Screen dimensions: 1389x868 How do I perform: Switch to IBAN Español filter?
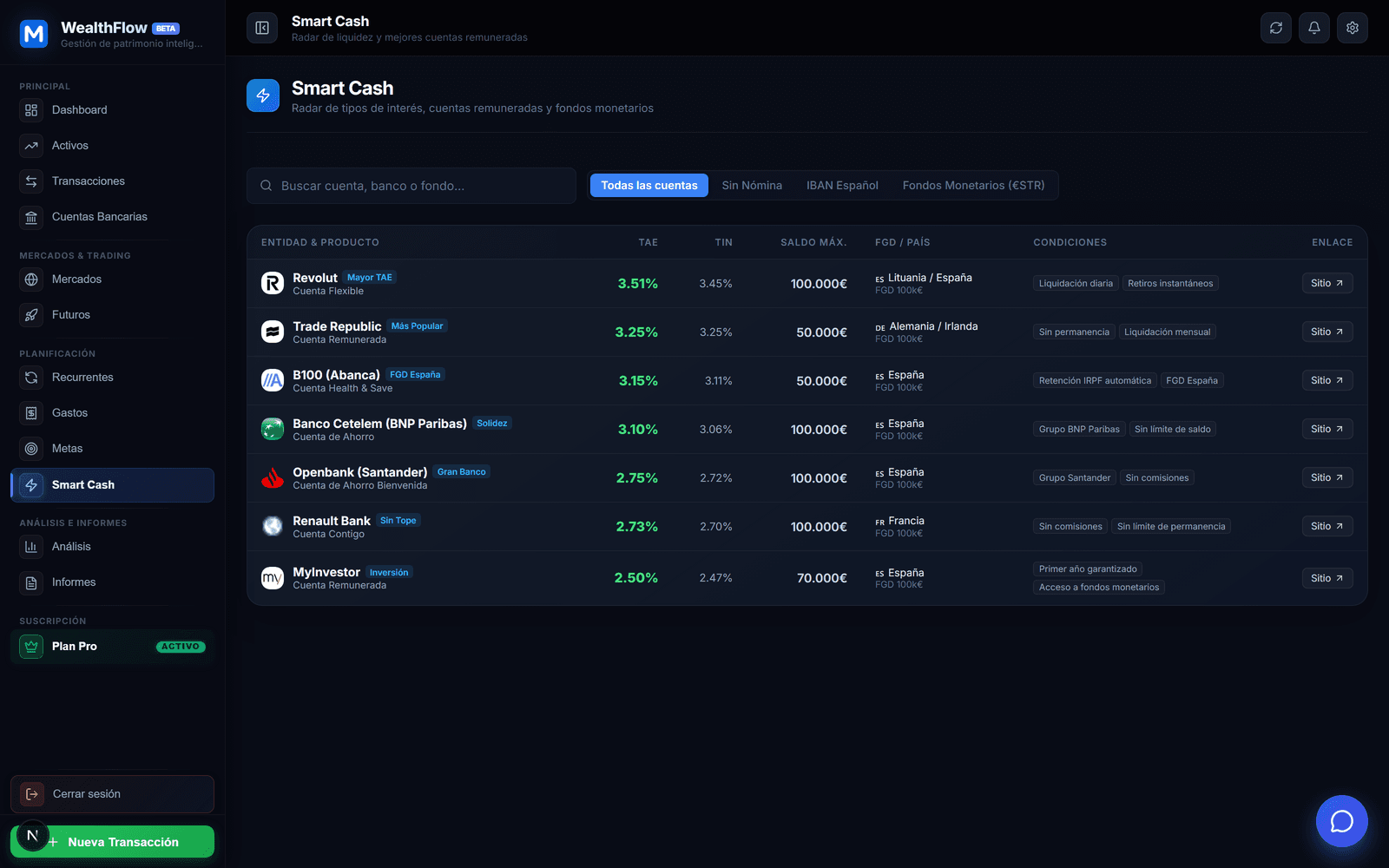[x=842, y=186]
